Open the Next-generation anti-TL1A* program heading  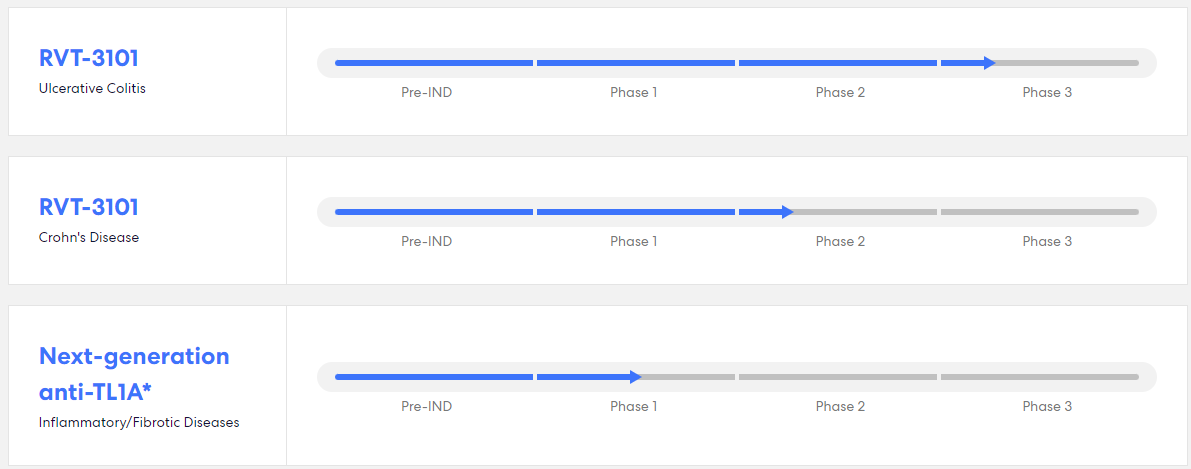coord(134,371)
